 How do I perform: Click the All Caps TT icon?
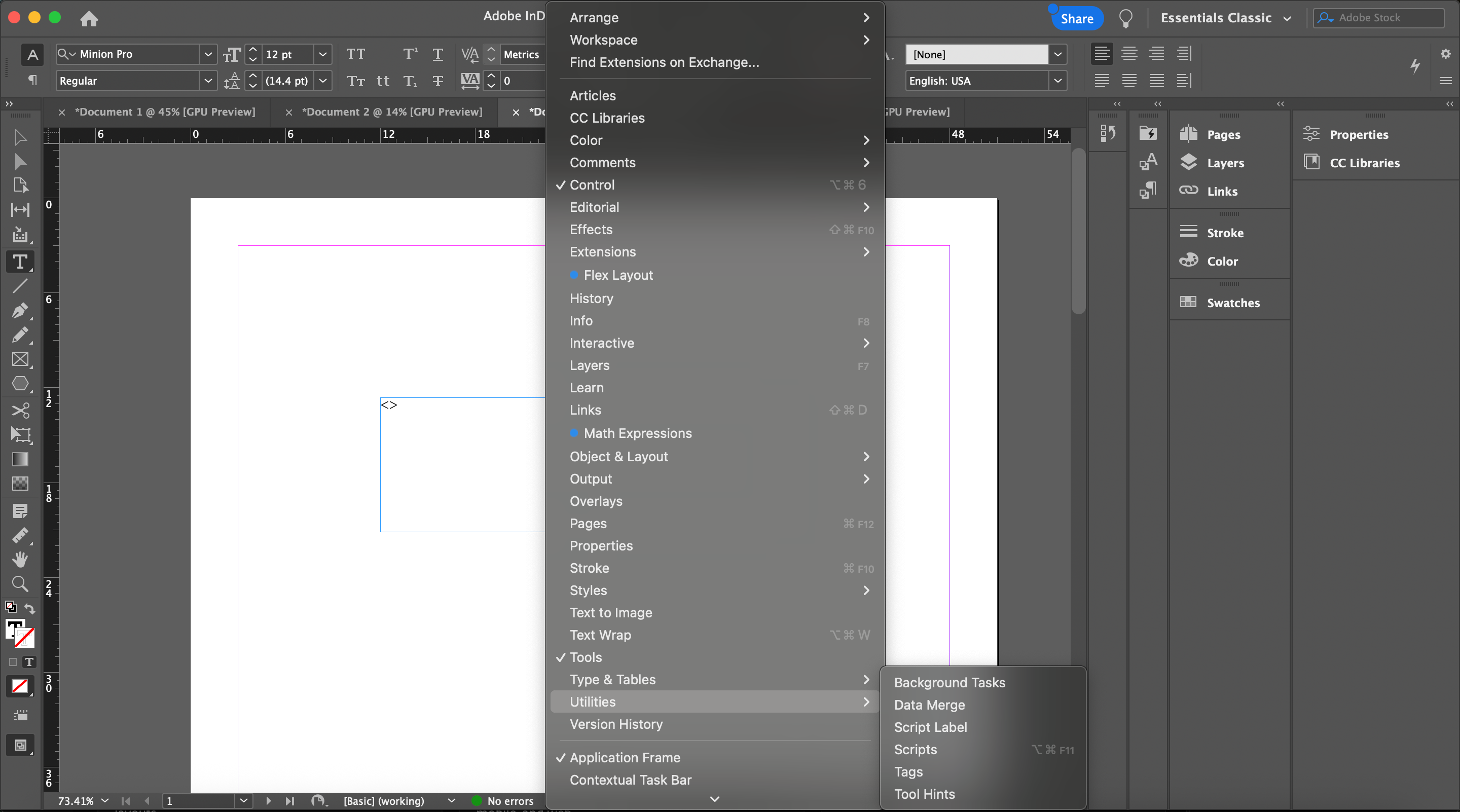coord(355,54)
